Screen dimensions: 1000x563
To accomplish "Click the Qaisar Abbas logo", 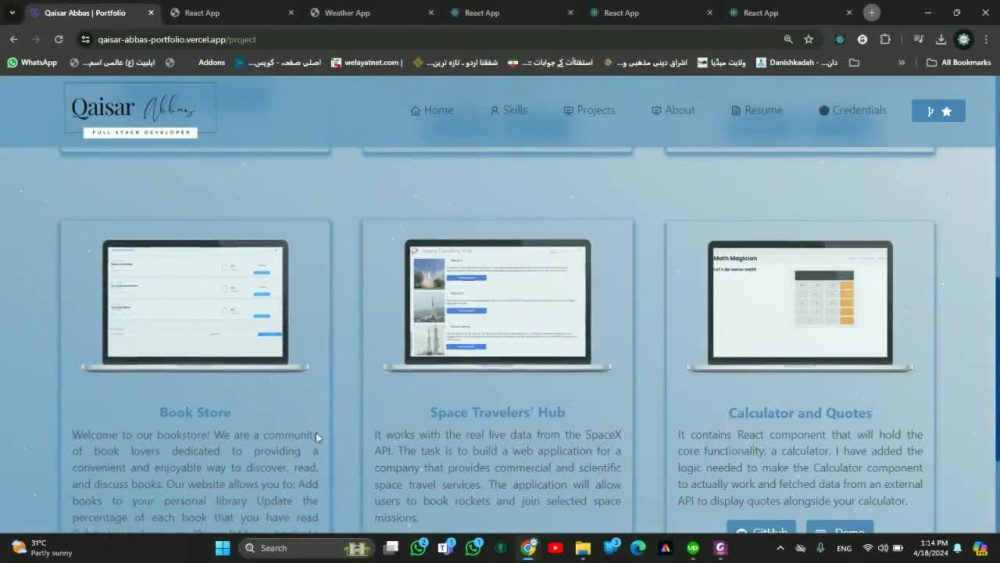I will (140, 110).
